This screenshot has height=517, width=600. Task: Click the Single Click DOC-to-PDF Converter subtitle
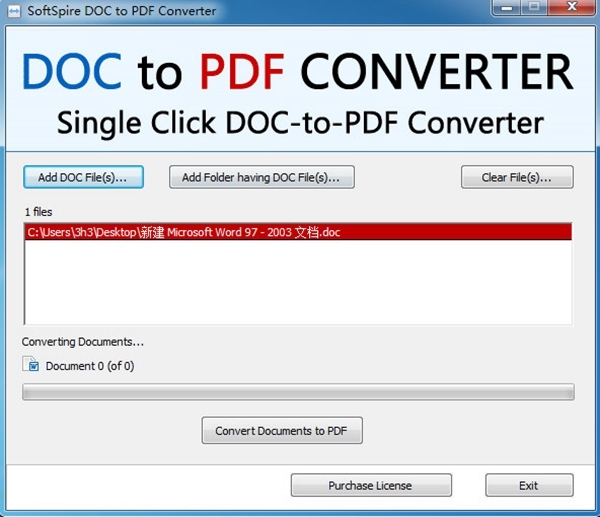click(300, 123)
